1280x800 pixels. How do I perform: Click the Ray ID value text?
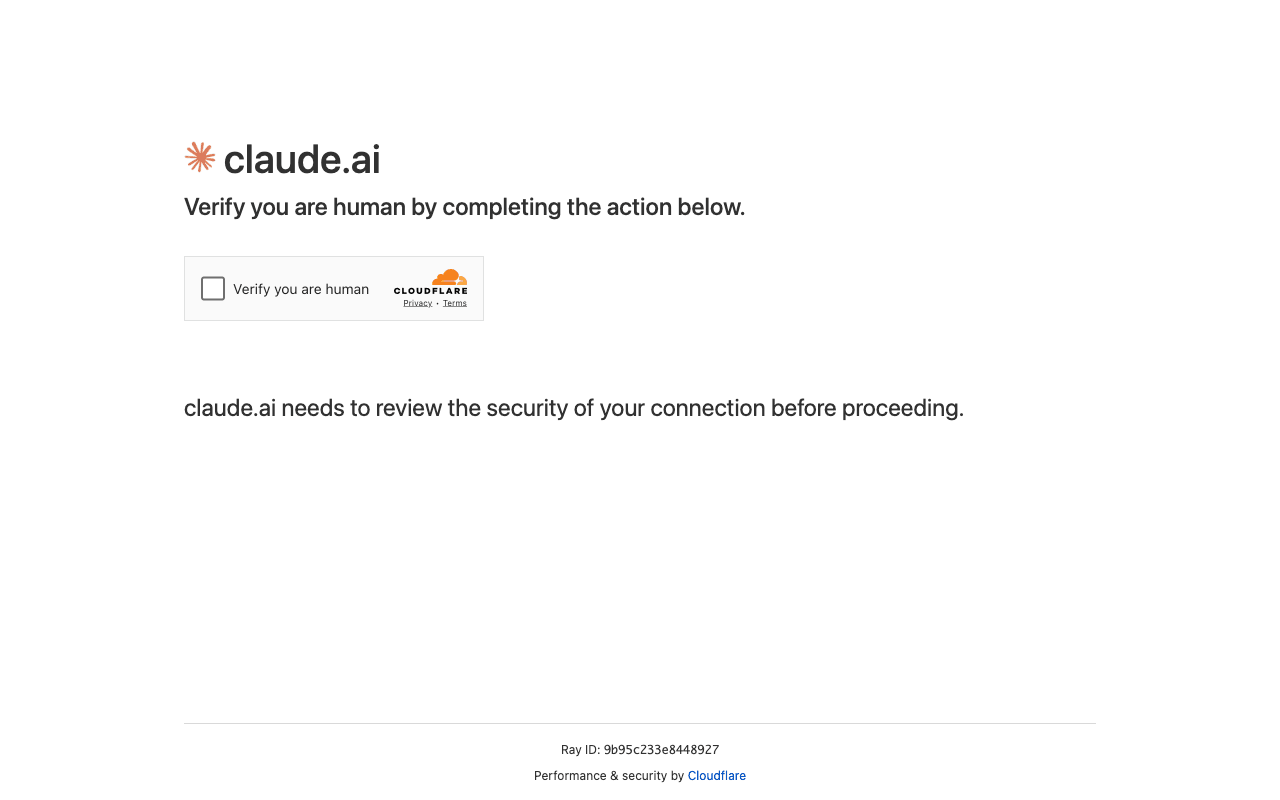tap(661, 749)
